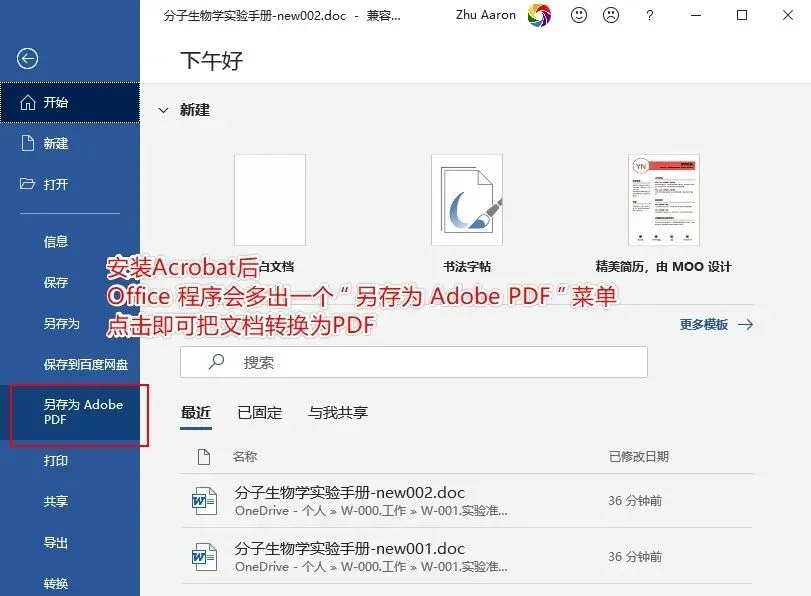Image resolution: width=811 pixels, height=596 pixels.
Task: Click the 36 分钟前 date of new001.doc
Action: pyautogui.click(x=635, y=557)
